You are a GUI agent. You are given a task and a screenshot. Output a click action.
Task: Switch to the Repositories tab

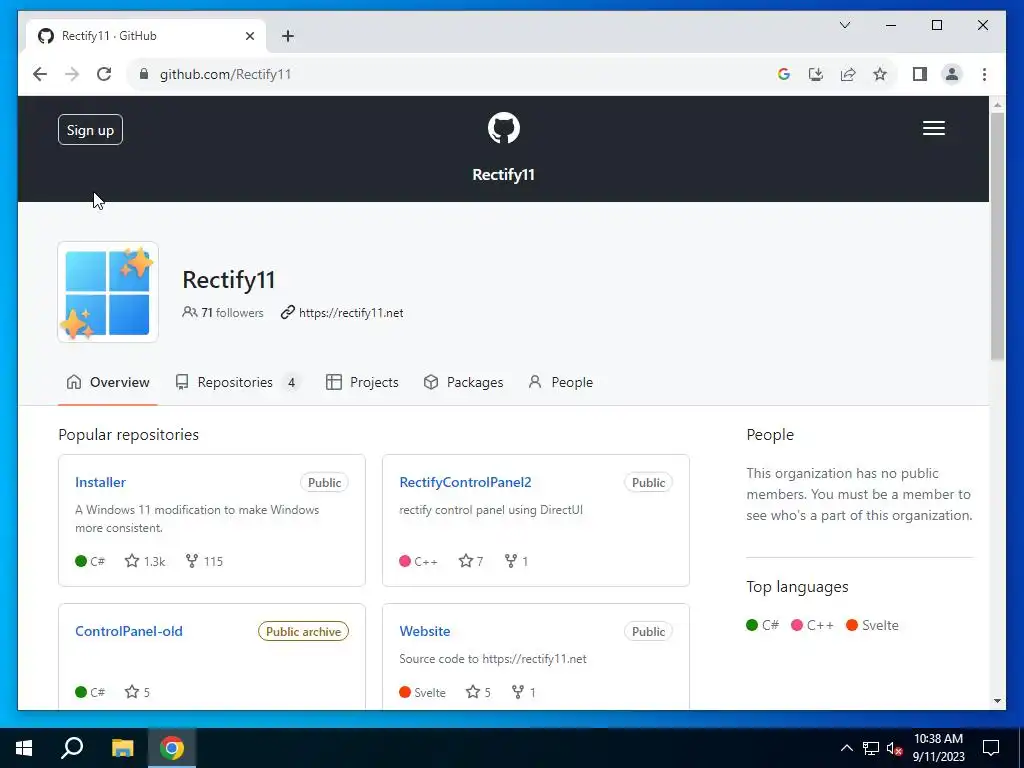[236, 383]
